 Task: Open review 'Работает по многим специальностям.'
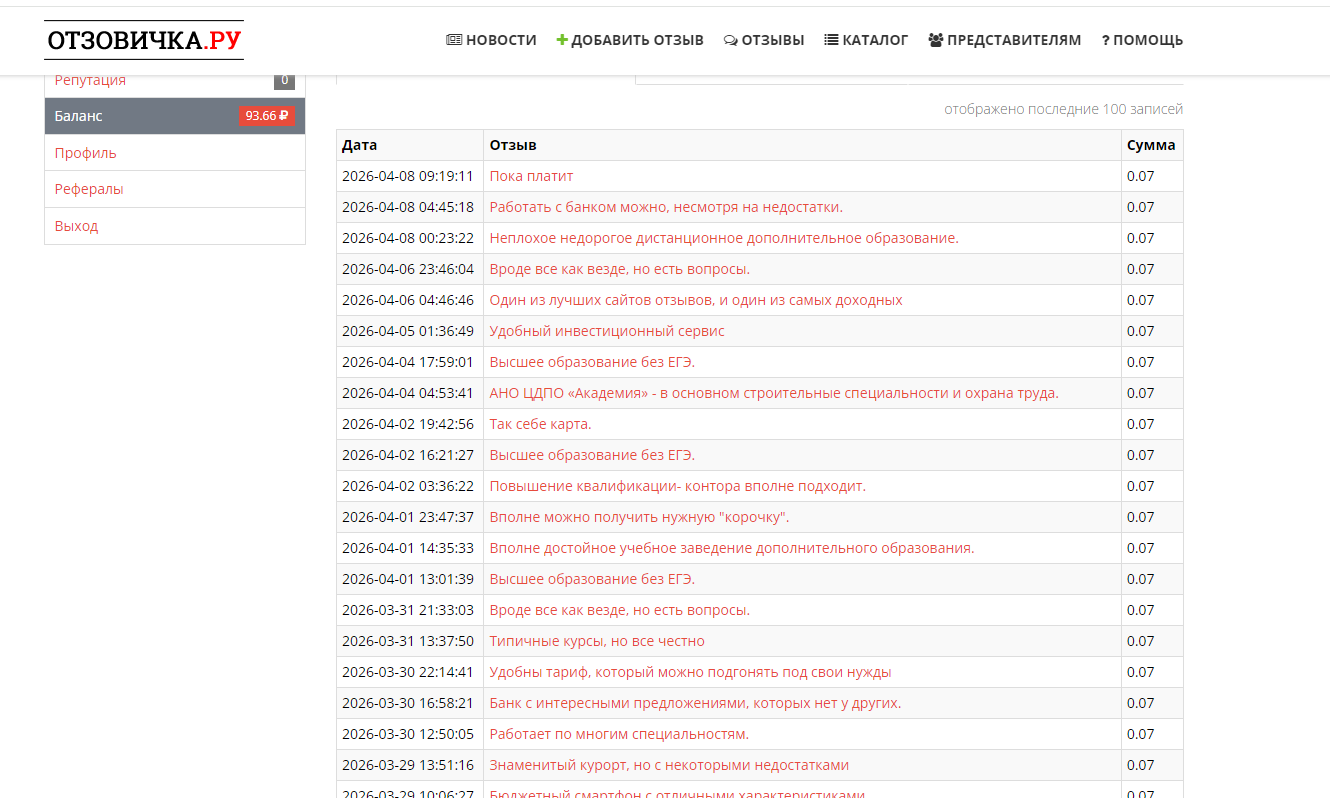click(619, 734)
